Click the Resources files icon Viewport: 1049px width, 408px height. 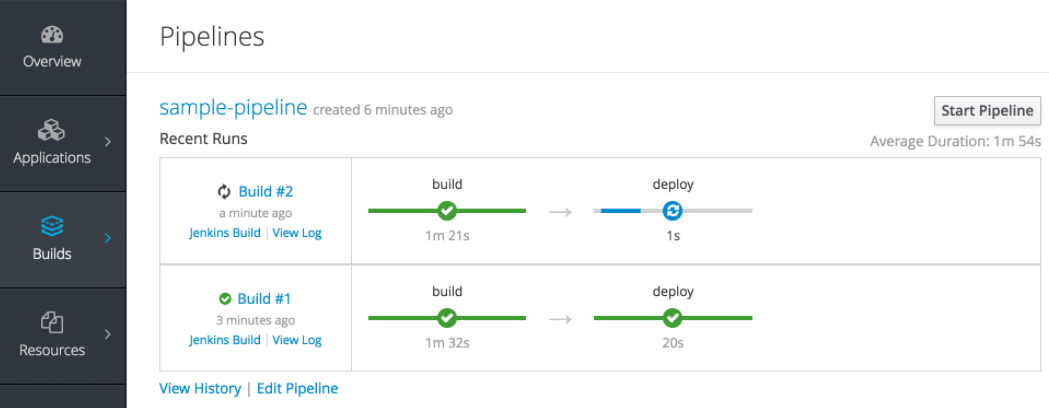(52, 322)
